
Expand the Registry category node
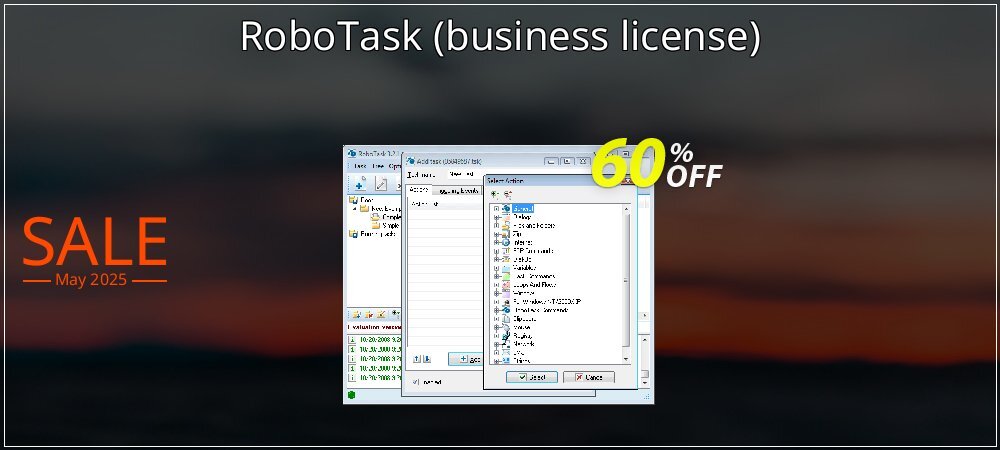496,335
